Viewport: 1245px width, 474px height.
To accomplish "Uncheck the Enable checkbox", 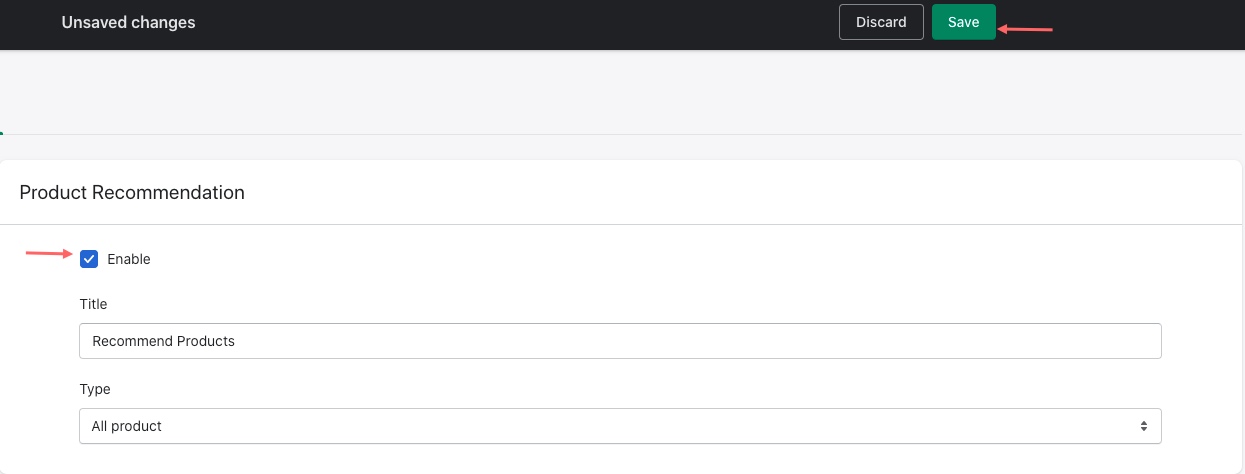I will pos(89,259).
